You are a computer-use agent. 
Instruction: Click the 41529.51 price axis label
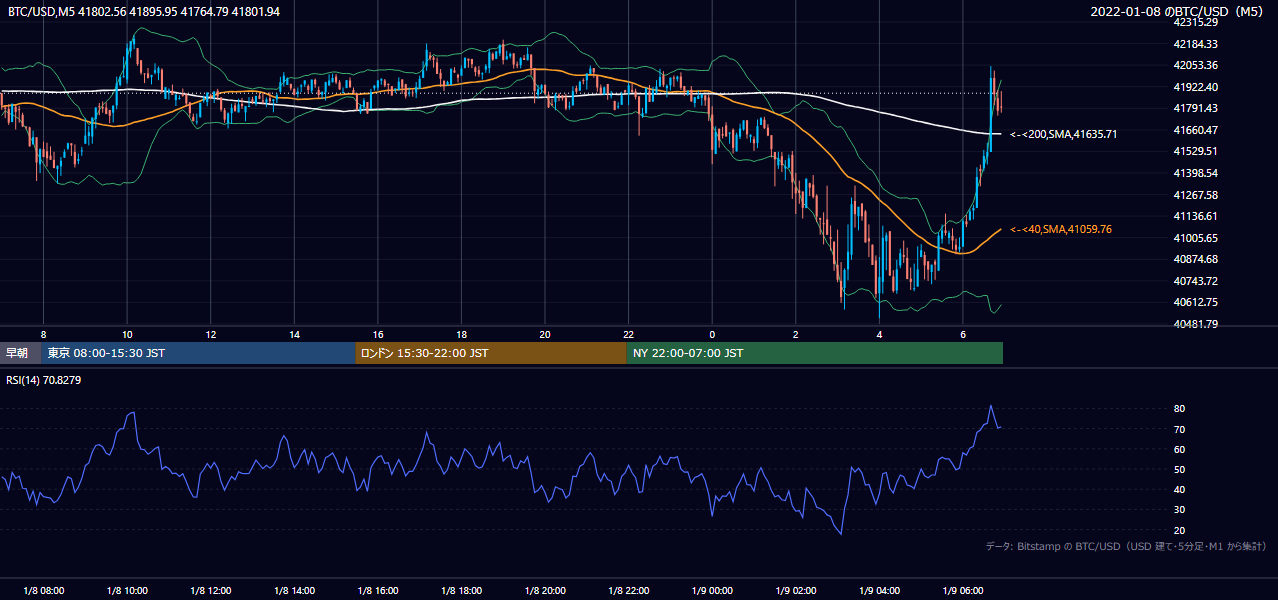point(1196,151)
